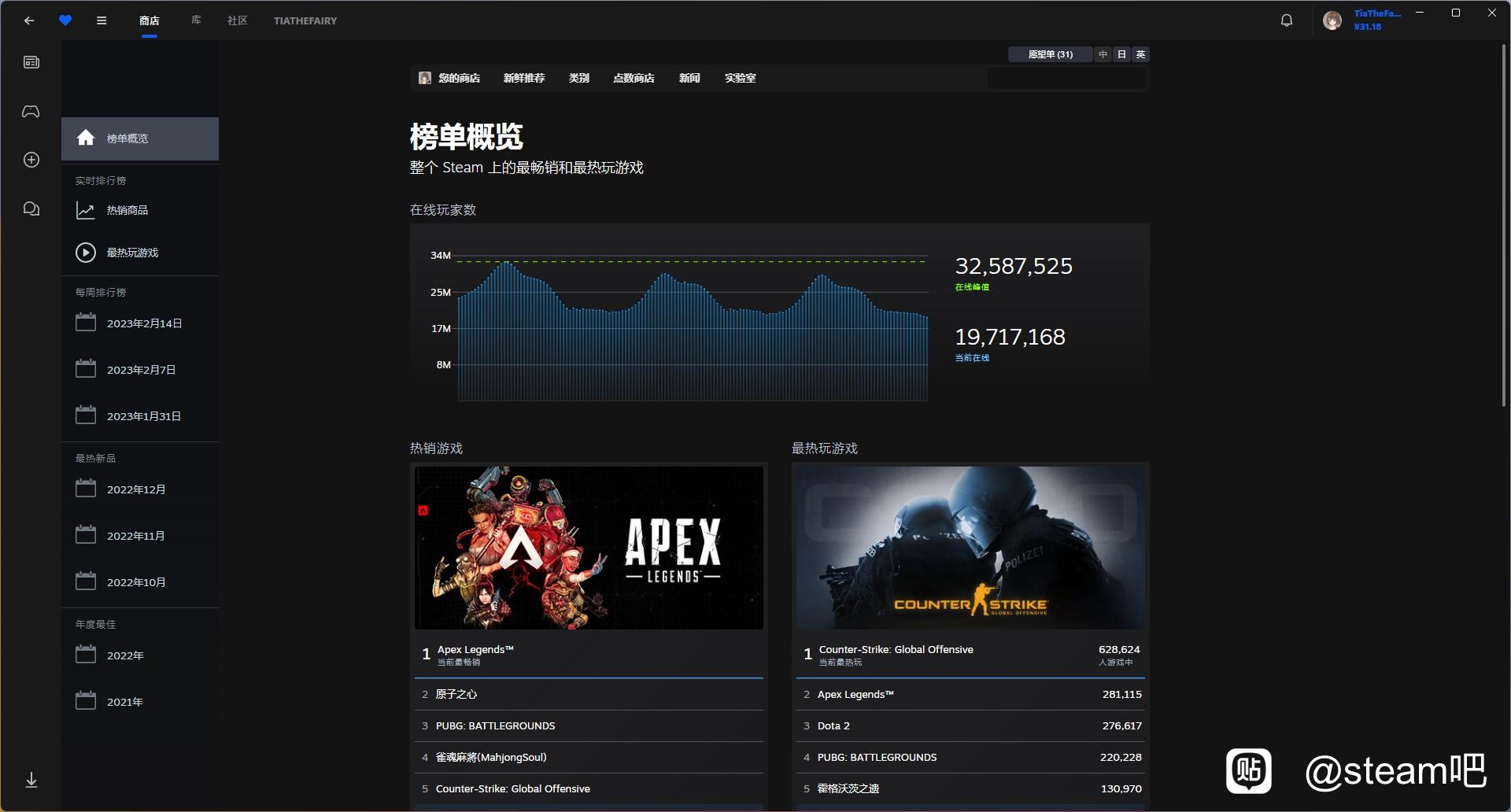The height and width of the screenshot is (812, 1511).
Task: Click calendar icon for 2023年2月7日
Action: [x=86, y=369]
